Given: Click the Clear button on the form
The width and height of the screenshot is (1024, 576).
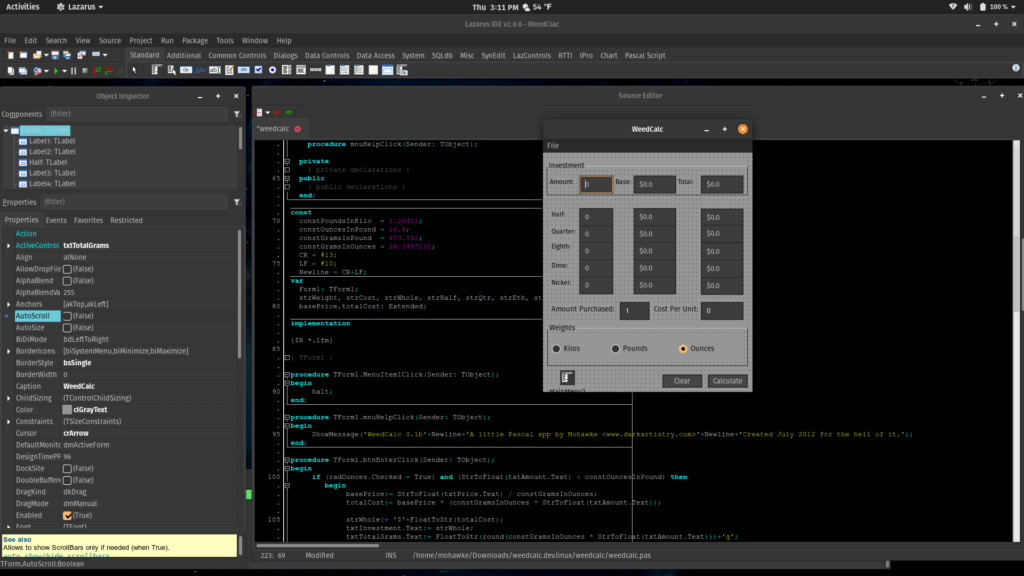Looking at the screenshot, I should pyautogui.click(x=681, y=381).
